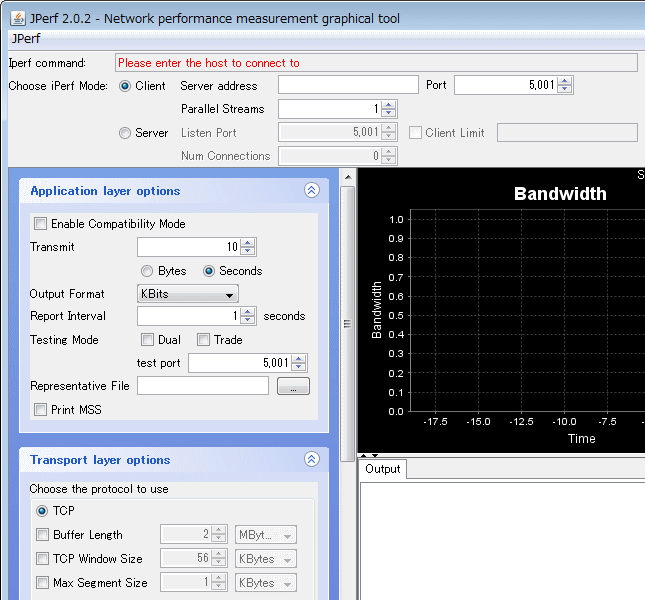Enable the TCP Window Size checkbox

[x=42, y=558]
